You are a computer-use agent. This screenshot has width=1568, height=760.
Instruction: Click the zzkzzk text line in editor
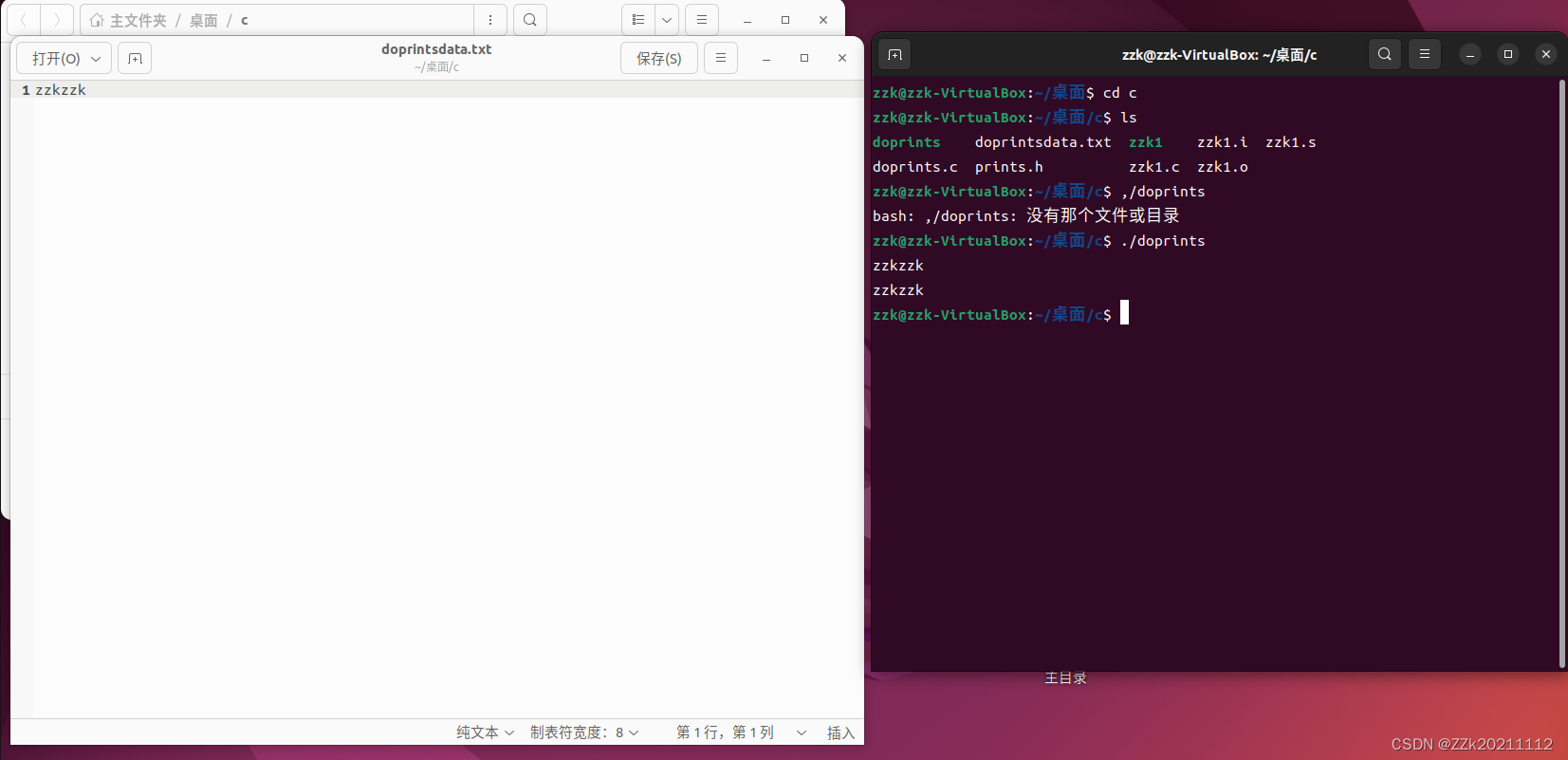coord(61,90)
